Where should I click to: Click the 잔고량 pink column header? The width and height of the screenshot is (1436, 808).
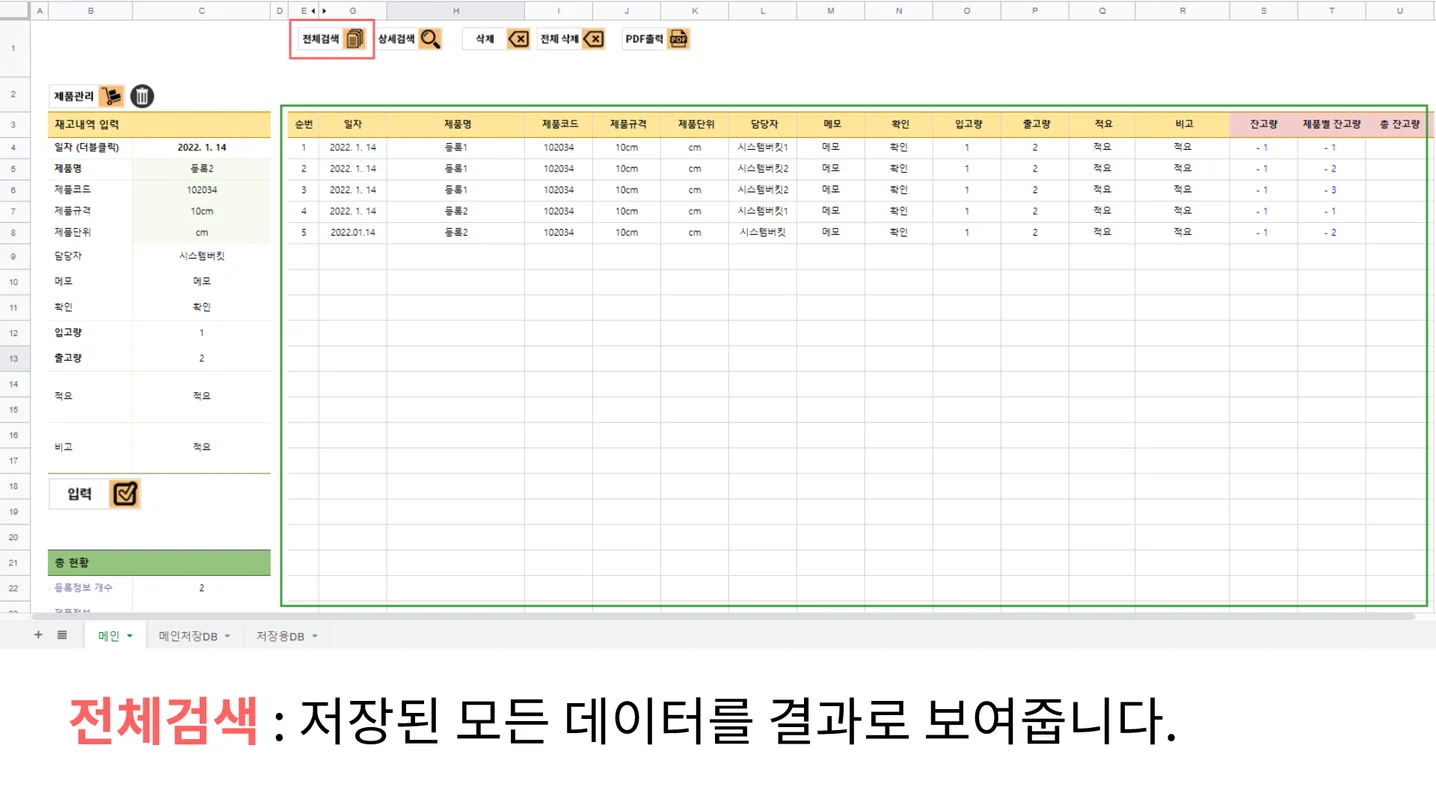tap(1264, 125)
